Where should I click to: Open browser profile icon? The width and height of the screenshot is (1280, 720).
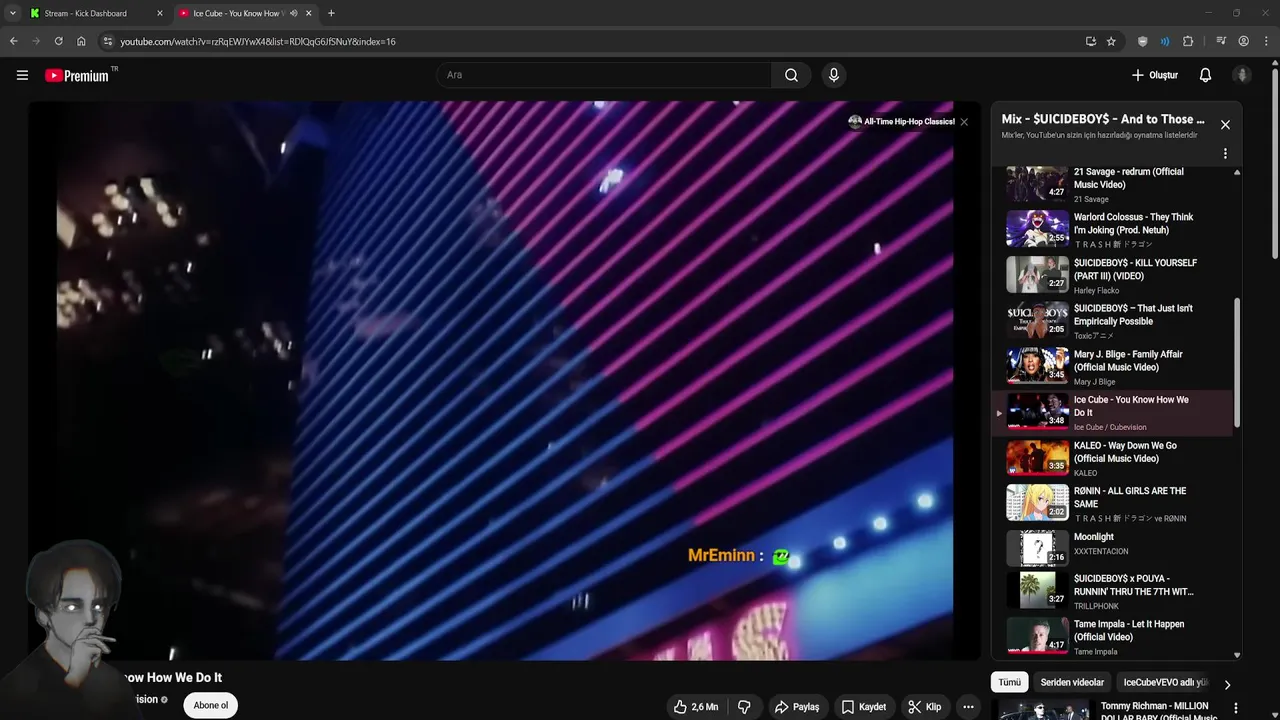point(1244,41)
